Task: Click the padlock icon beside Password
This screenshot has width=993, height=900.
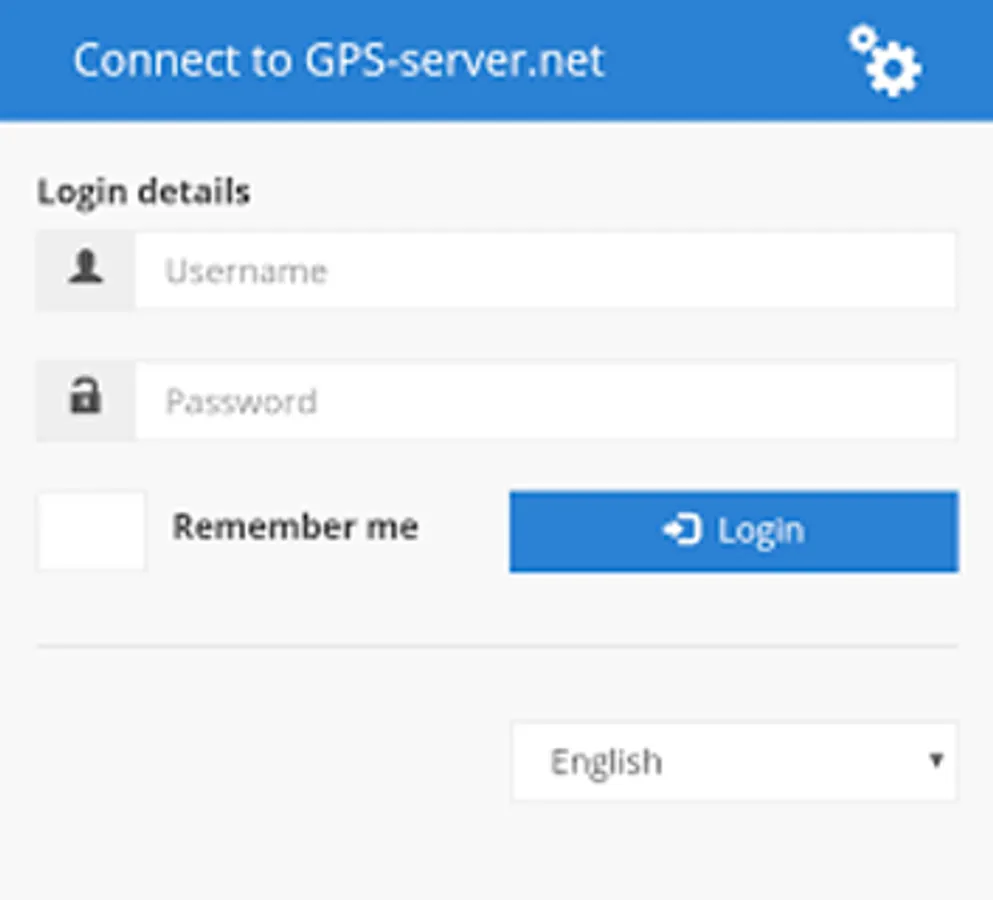Action: tap(85, 396)
